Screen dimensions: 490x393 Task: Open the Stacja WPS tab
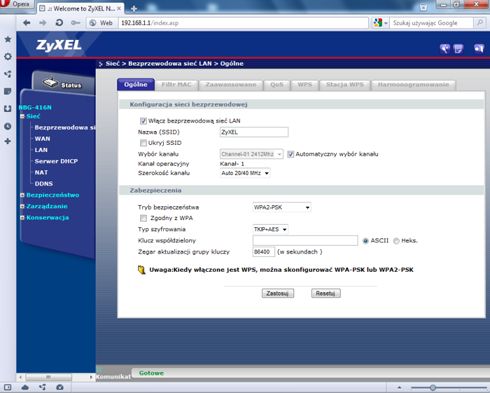coord(345,85)
